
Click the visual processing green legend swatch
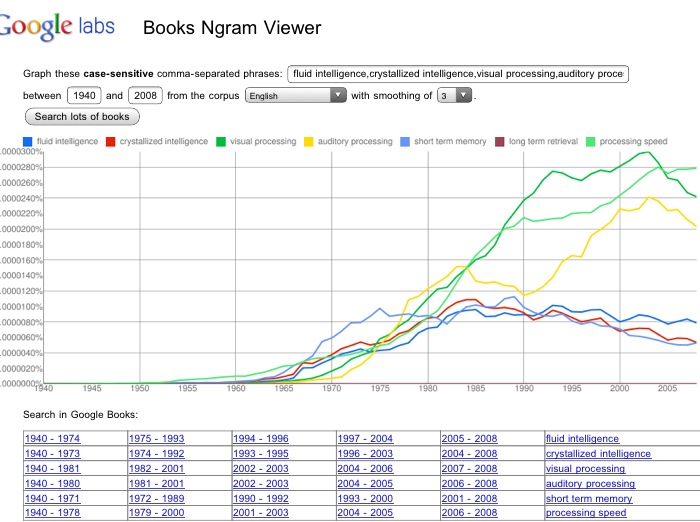tap(221, 142)
